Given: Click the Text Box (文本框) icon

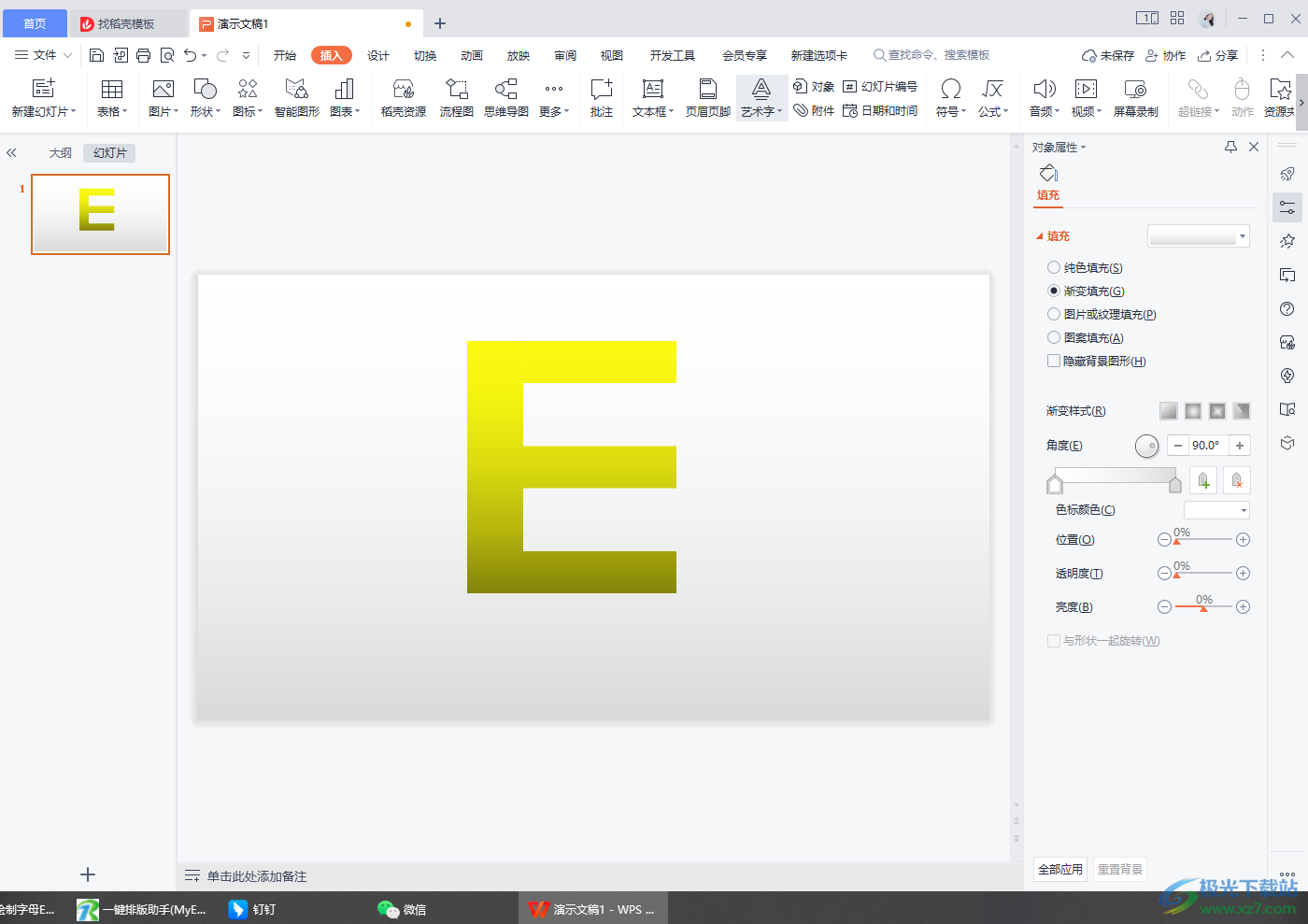Looking at the screenshot, I should pos(653,89).
